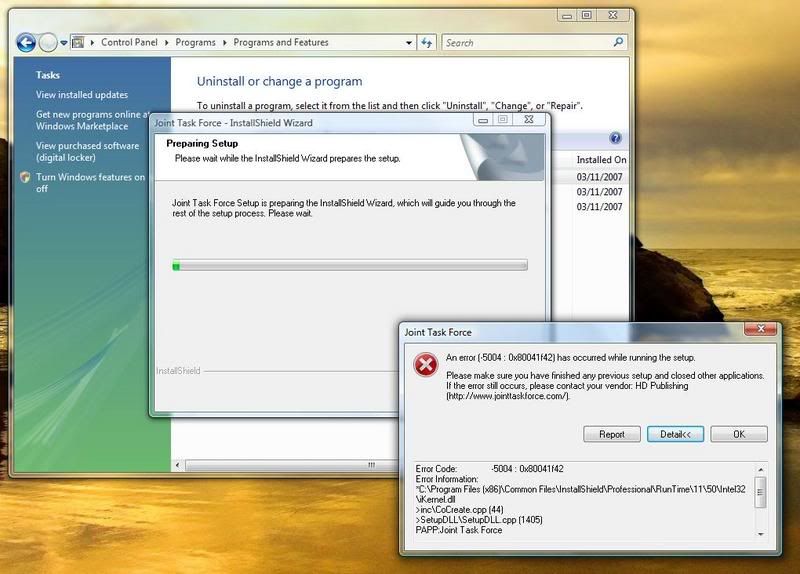Open View installed updates link
This screenshot has width=800, height=574.
[82, 95]
